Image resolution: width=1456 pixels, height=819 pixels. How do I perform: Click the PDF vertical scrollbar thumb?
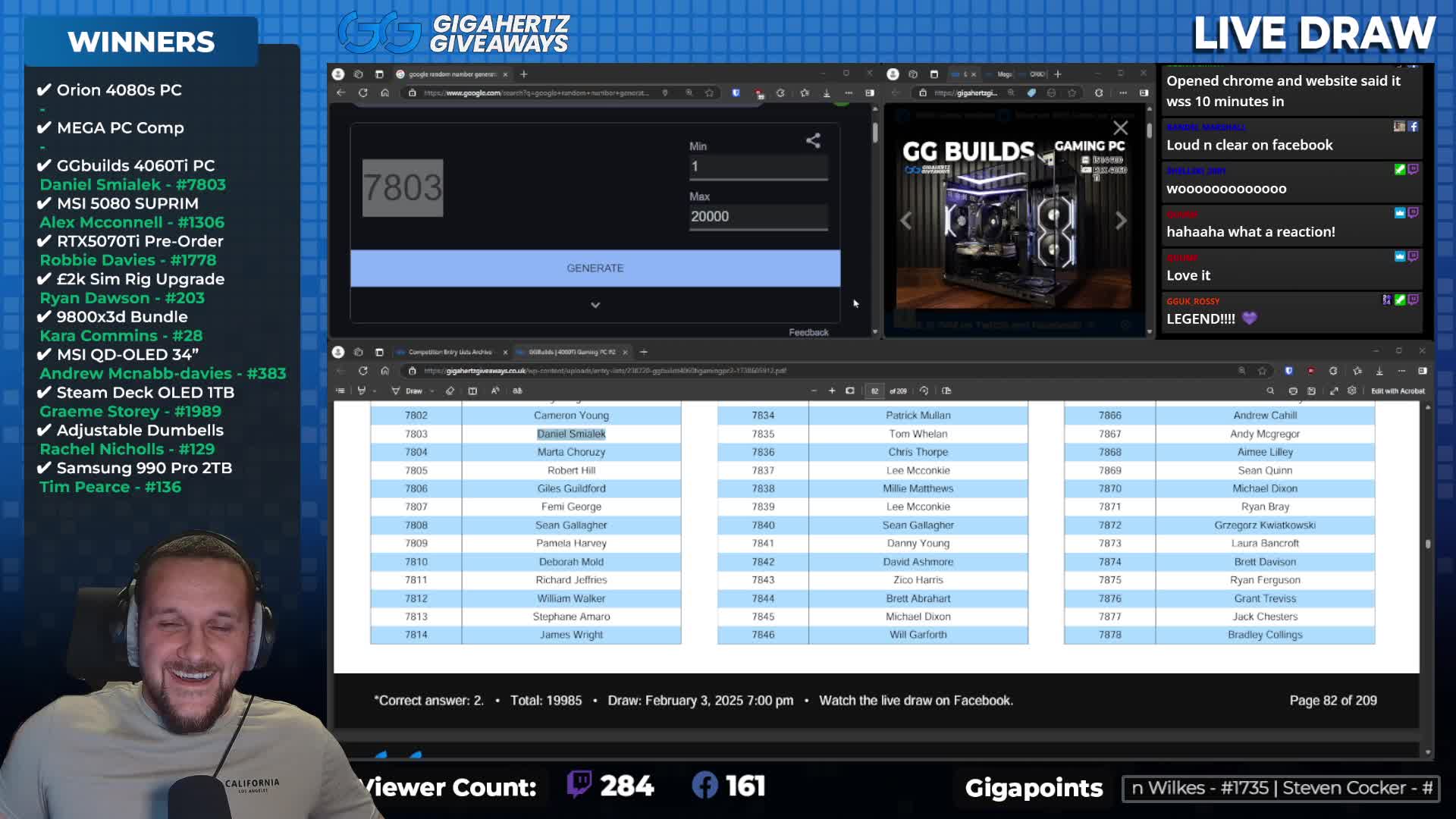coord(1428,544)
